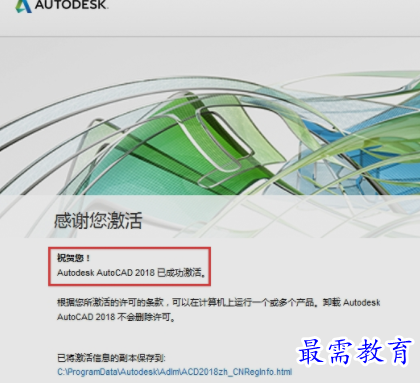
Task: Click the AUTODESK wordmark in the header
Action: click(71, 5)
